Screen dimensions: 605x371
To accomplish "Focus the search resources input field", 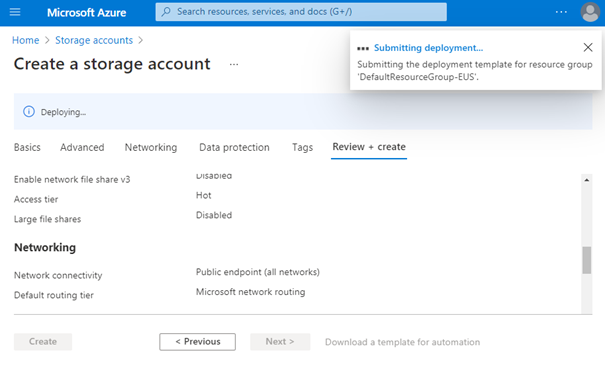I will click(301, 12).
